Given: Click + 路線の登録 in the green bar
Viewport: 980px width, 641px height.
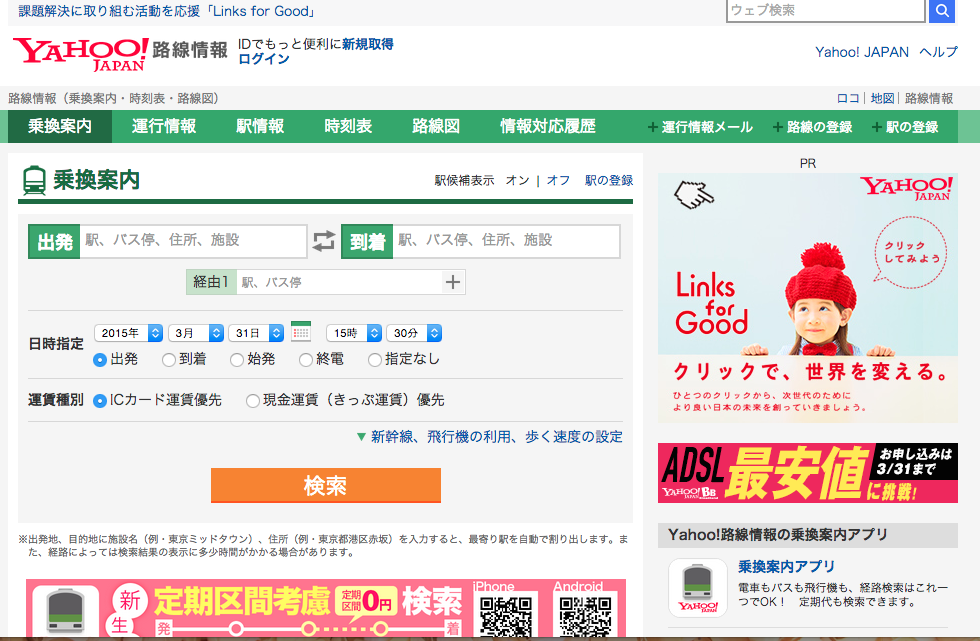Looking at the screenshot, I should 812,127.
